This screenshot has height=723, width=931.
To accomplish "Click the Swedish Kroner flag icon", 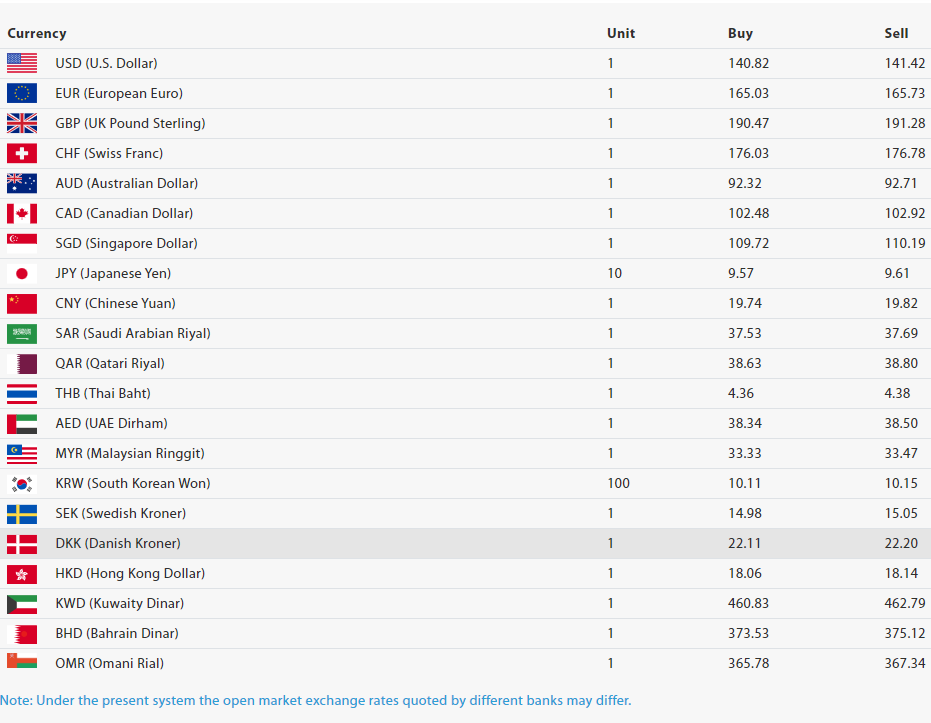I will (22, 513).
